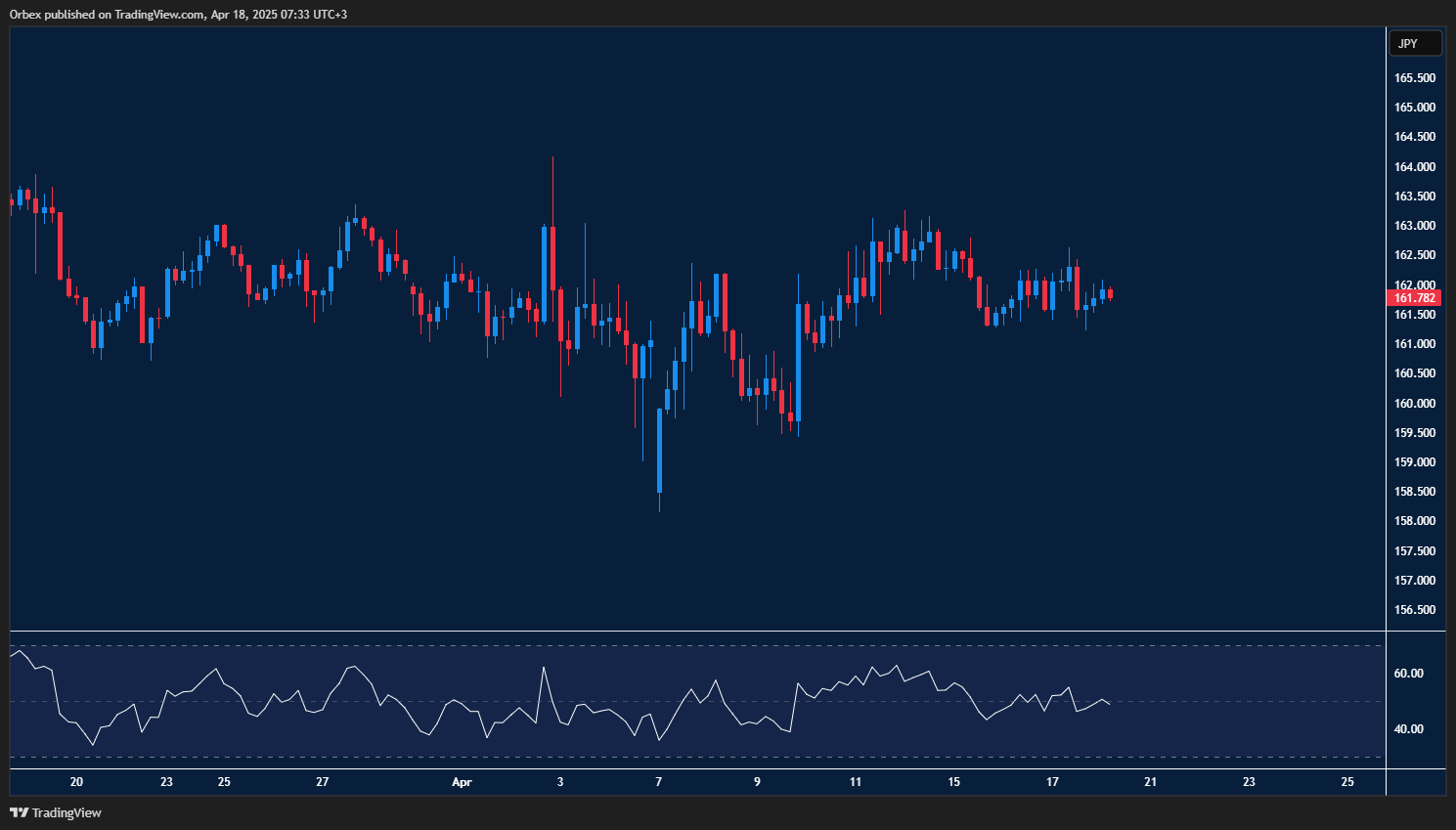Select the last red candle on the chart
This screenshot has width=1456, height=830.
tap(1110, 293)
